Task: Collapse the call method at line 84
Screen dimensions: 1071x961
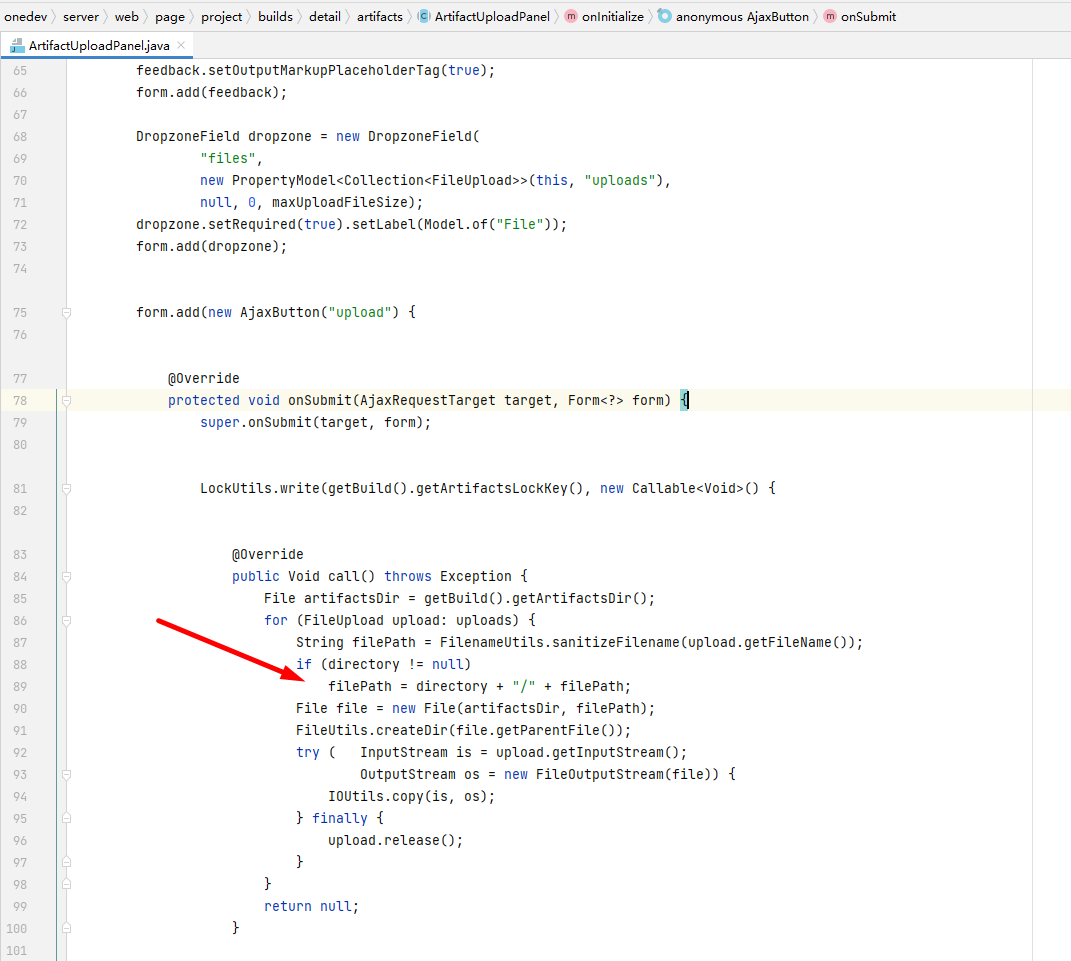Action: coord(65,576)
